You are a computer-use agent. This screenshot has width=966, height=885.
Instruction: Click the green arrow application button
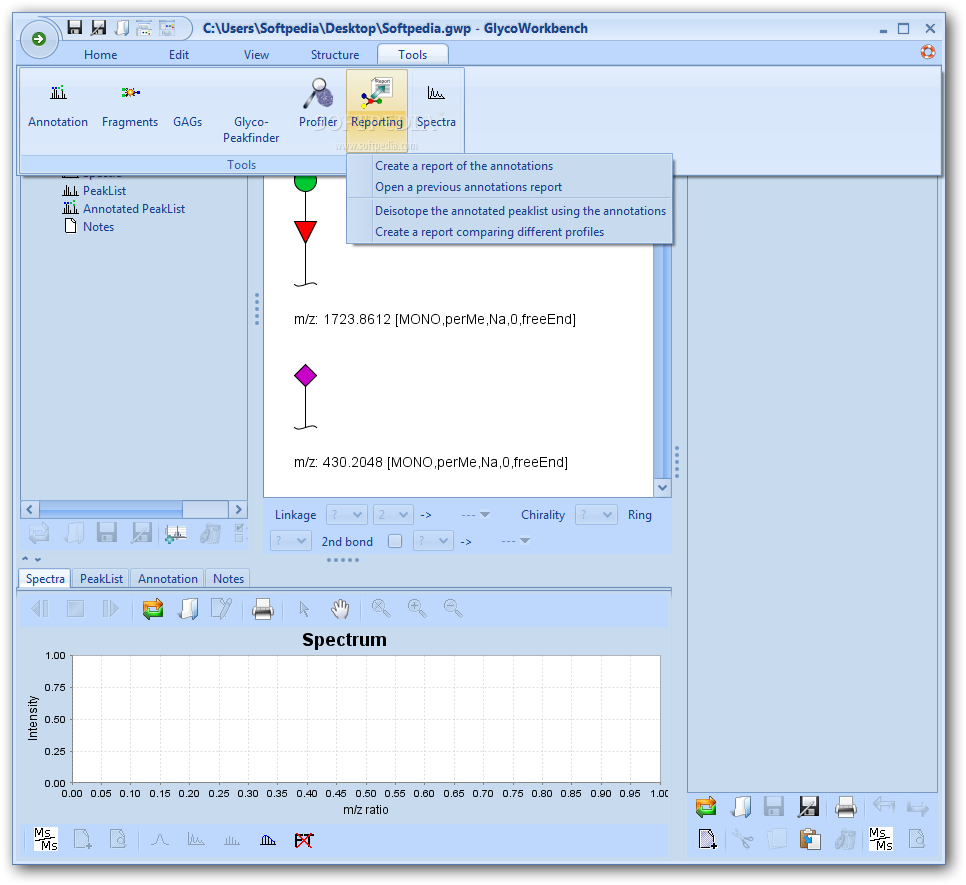tap(39, 39)
